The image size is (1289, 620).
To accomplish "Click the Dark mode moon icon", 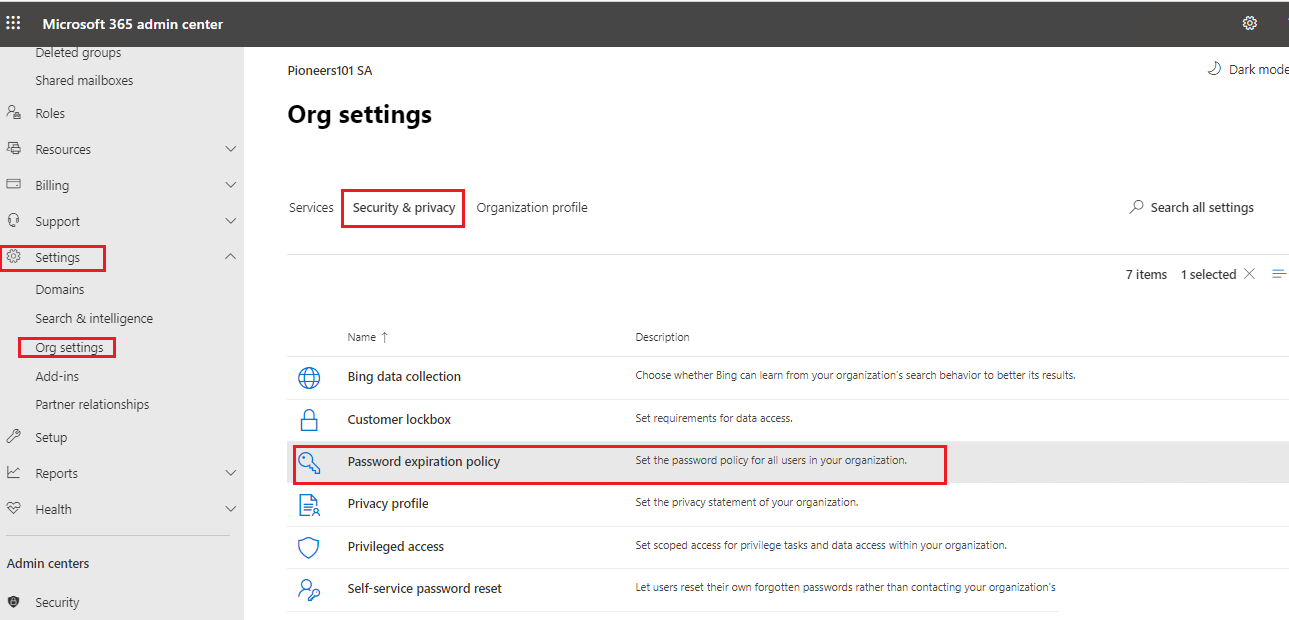I will [x=1214, y=69].
